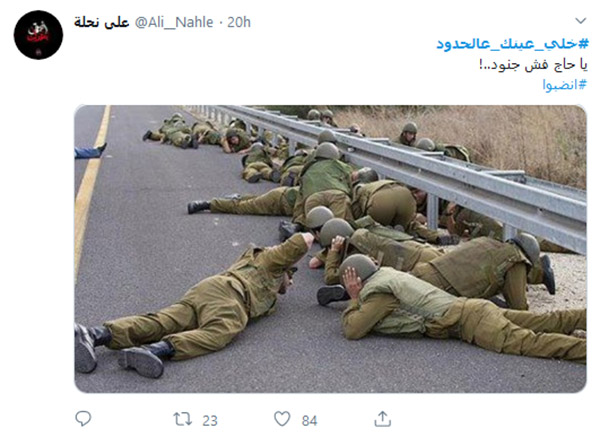View likes by clicking the count 84
Image resolution: width=600 pixels, height=437 pixels.
click(x=309, y=421)
